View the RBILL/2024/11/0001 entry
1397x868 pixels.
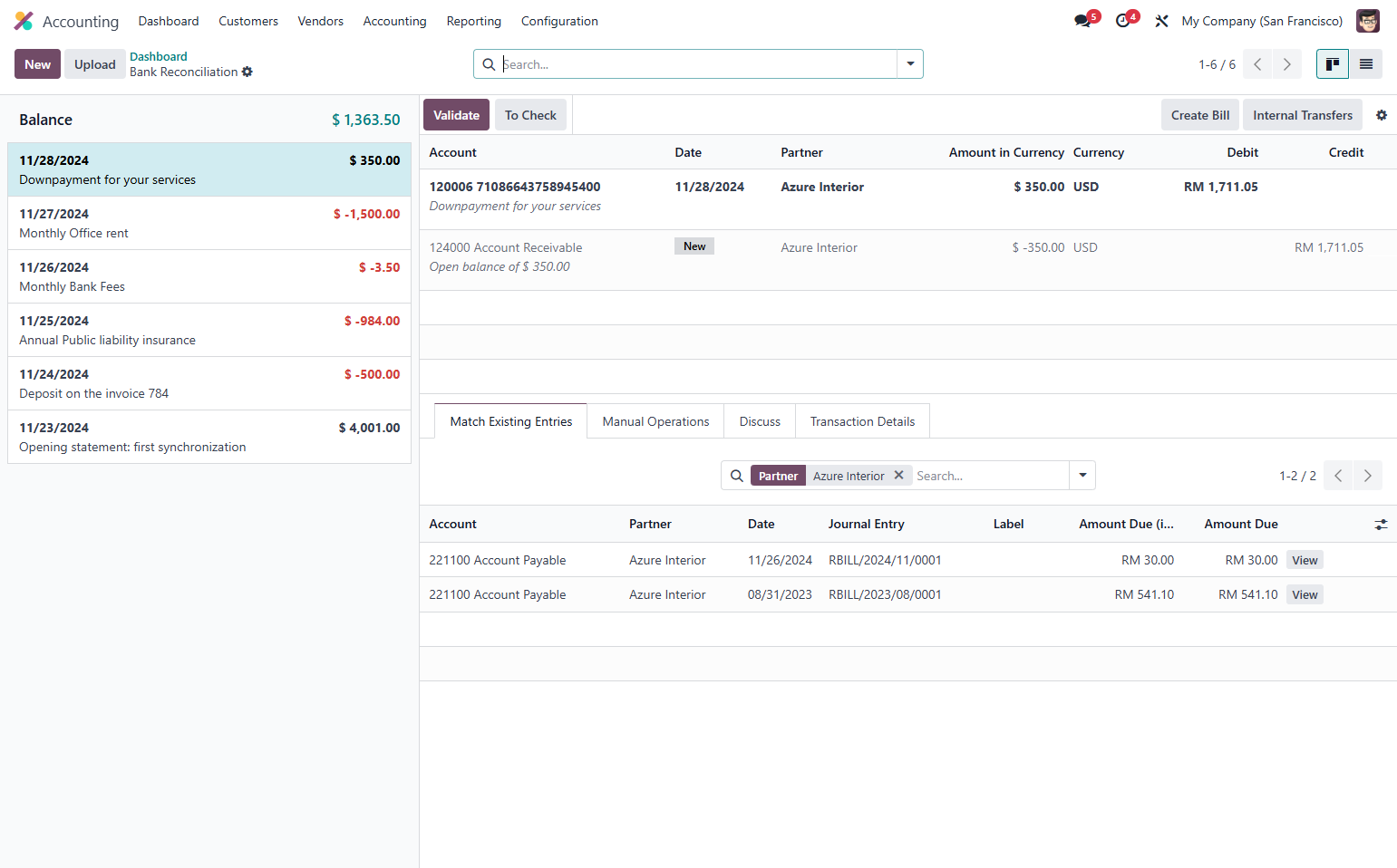point(1305,560)
